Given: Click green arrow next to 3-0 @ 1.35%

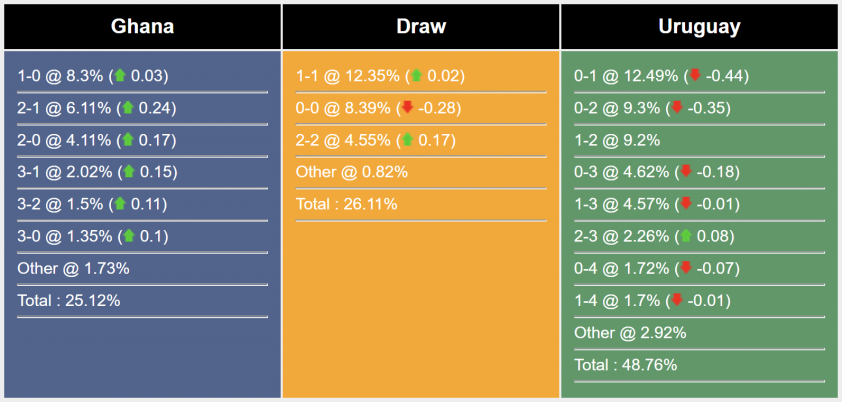Looking at the screenshot, I should tap(127, 236).
